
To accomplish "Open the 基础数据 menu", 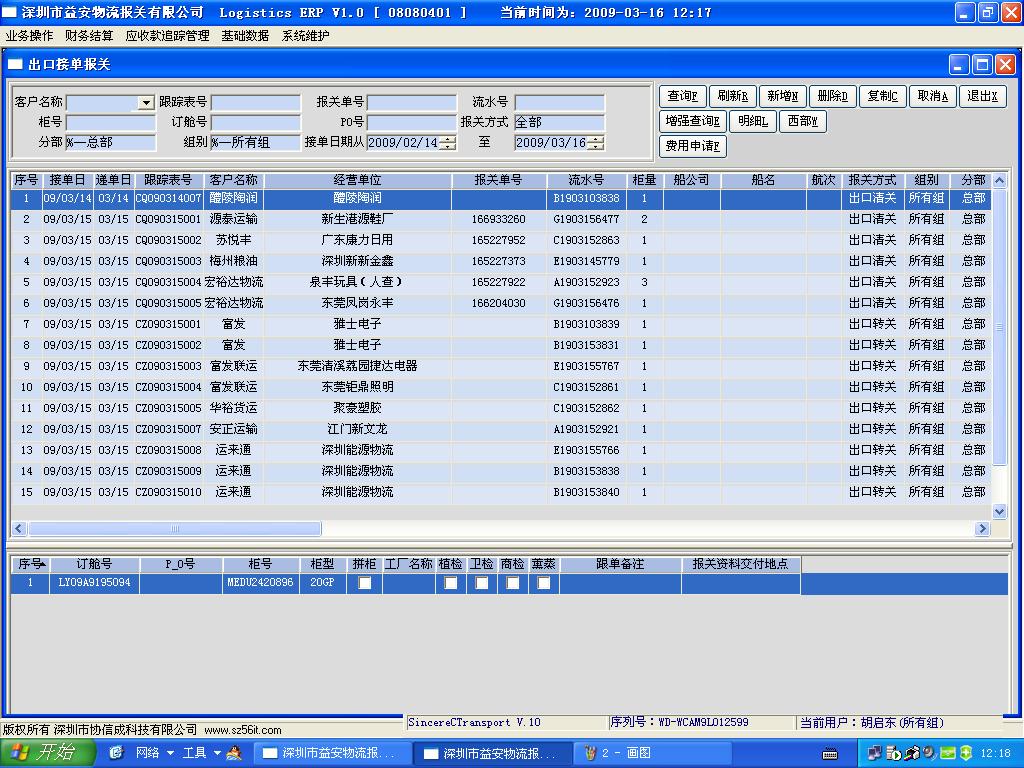I will [x=245, y=36].
